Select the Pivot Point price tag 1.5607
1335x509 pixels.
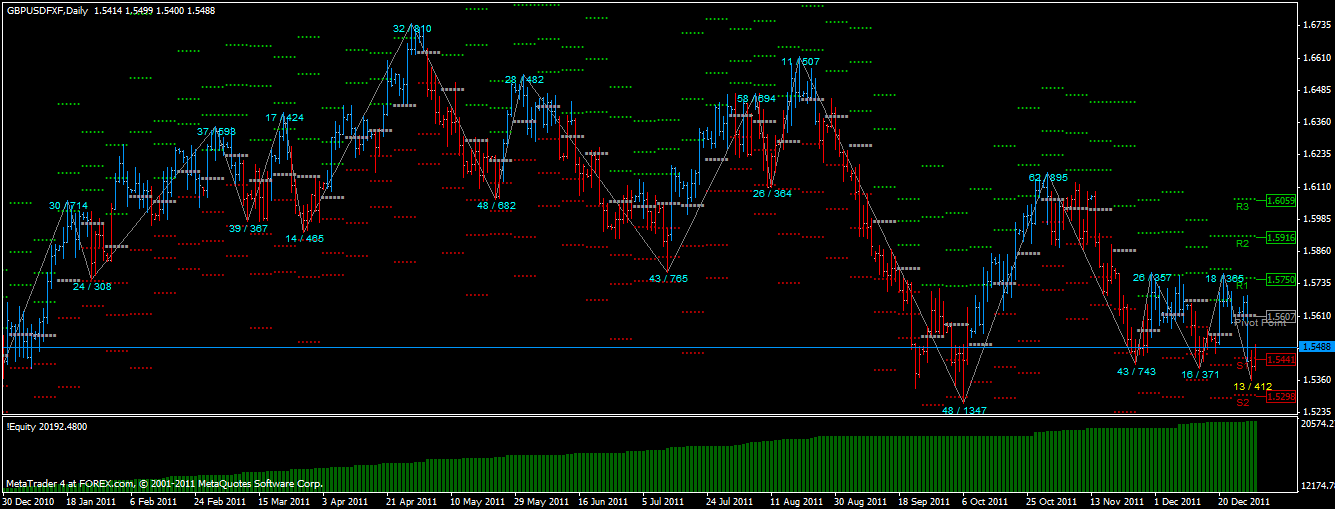point(1281,317)
